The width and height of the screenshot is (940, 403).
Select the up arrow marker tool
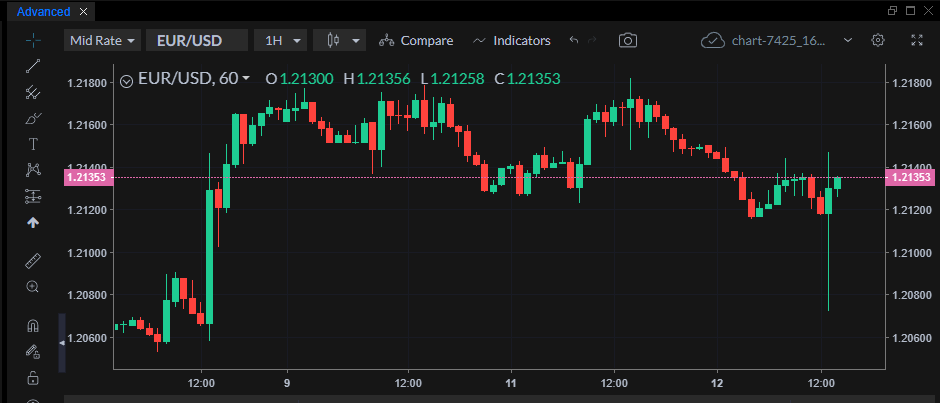pos(33,222)
